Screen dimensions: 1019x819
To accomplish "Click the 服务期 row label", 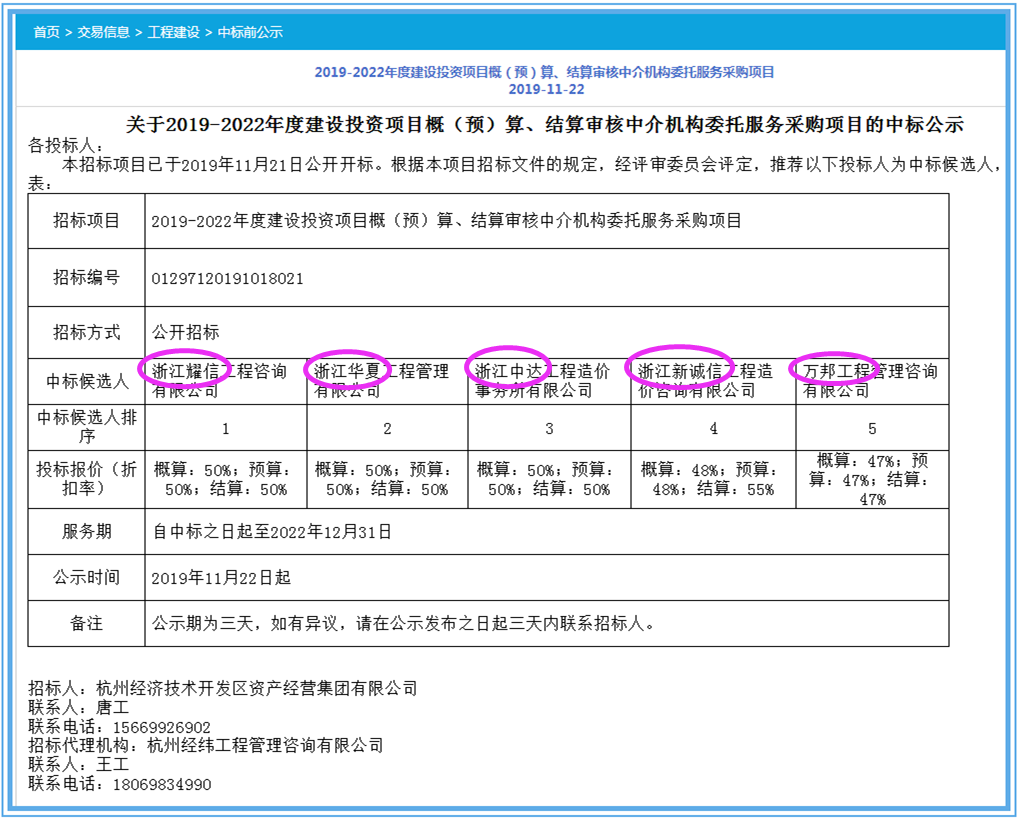I will tap(86, 532).
